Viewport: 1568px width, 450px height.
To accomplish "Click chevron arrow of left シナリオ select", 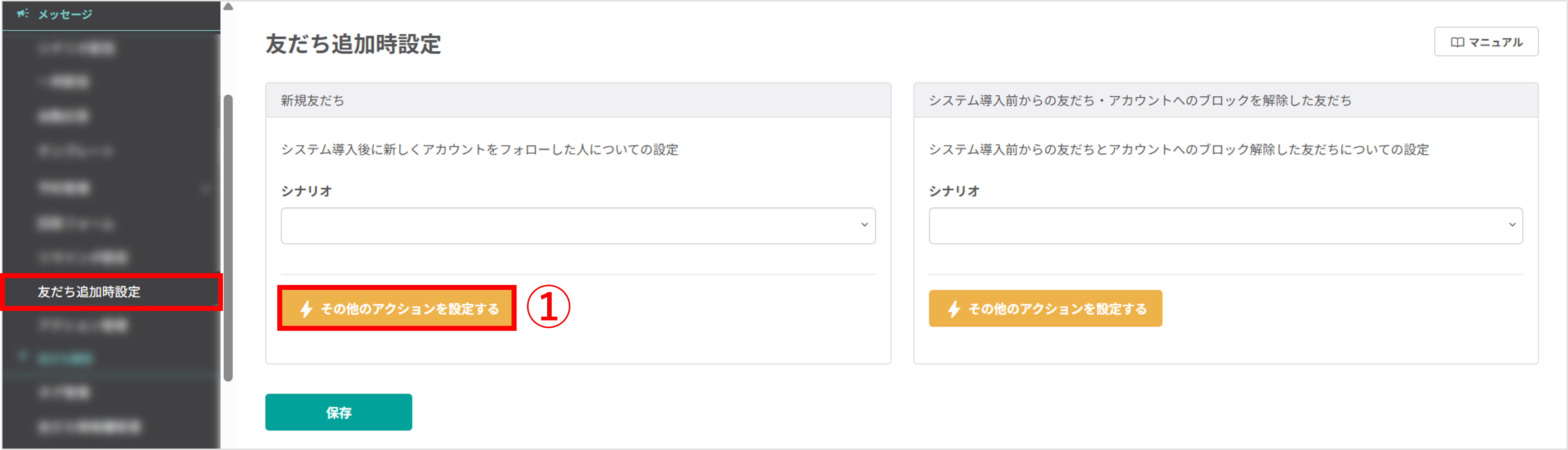I will [864, 225].
